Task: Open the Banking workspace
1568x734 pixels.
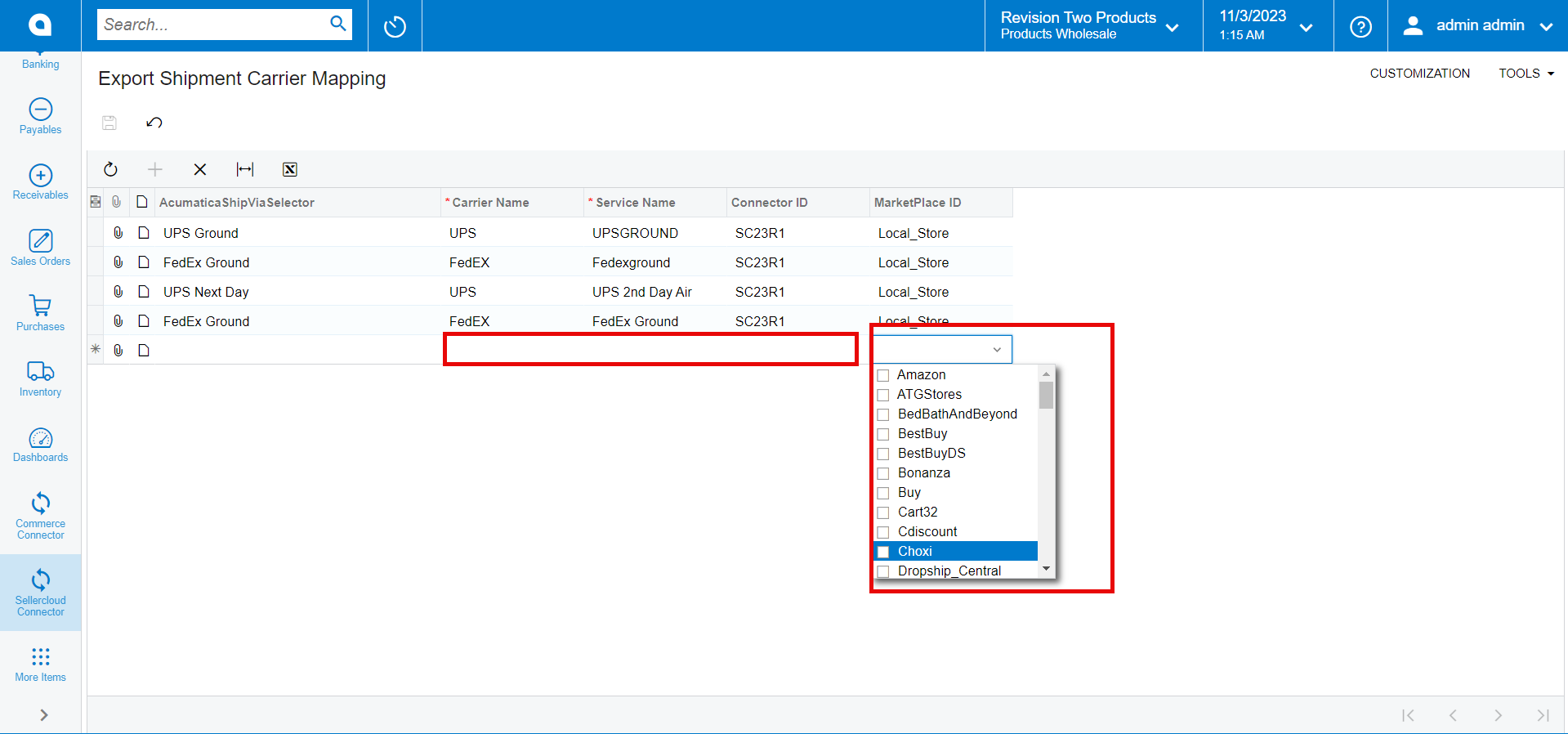Action: (x=40, y=63)
